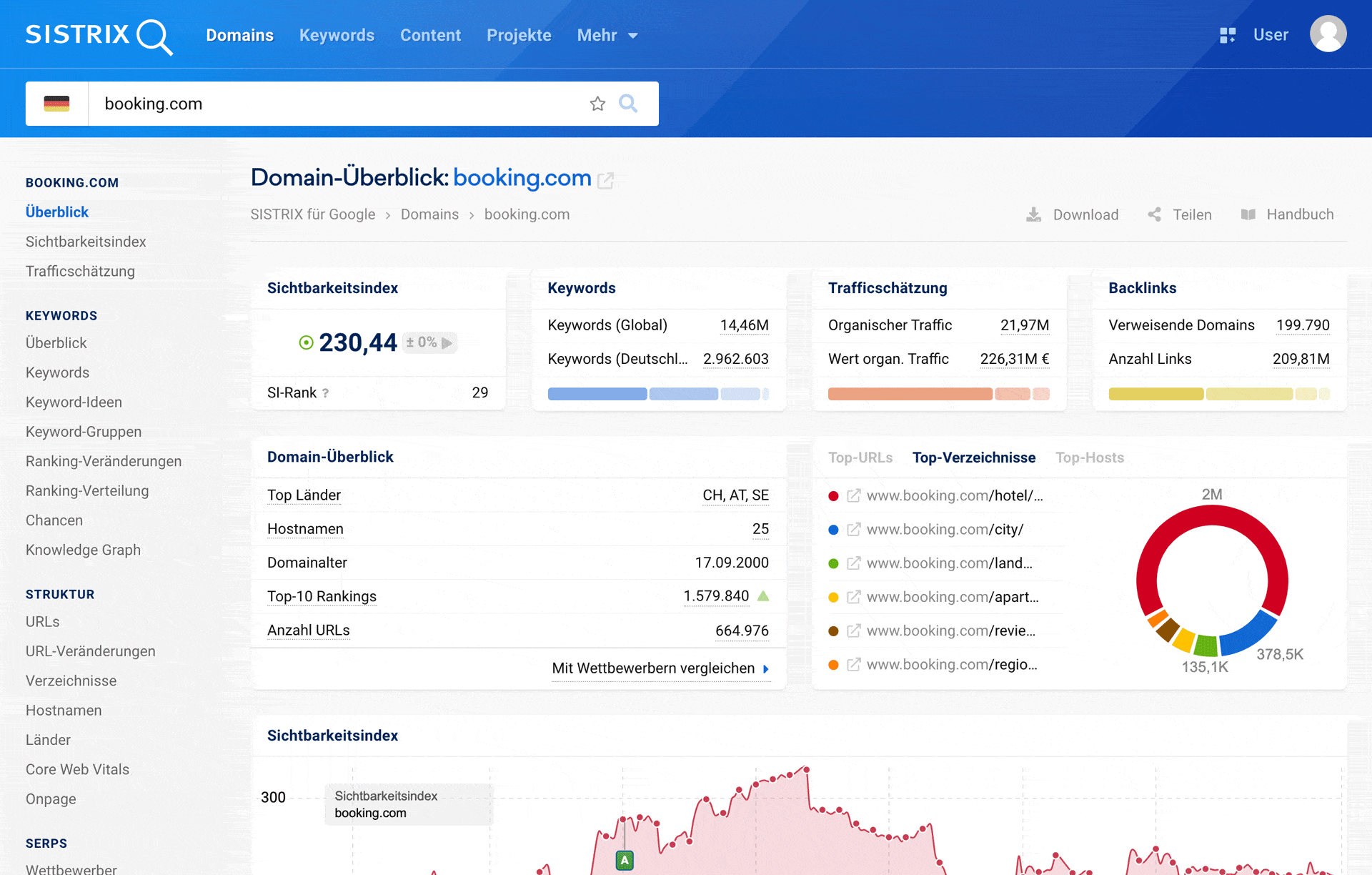Viewport: 1372px width, 875px height.
Task: Click the magnifier search icon
Action: (628, 104)
